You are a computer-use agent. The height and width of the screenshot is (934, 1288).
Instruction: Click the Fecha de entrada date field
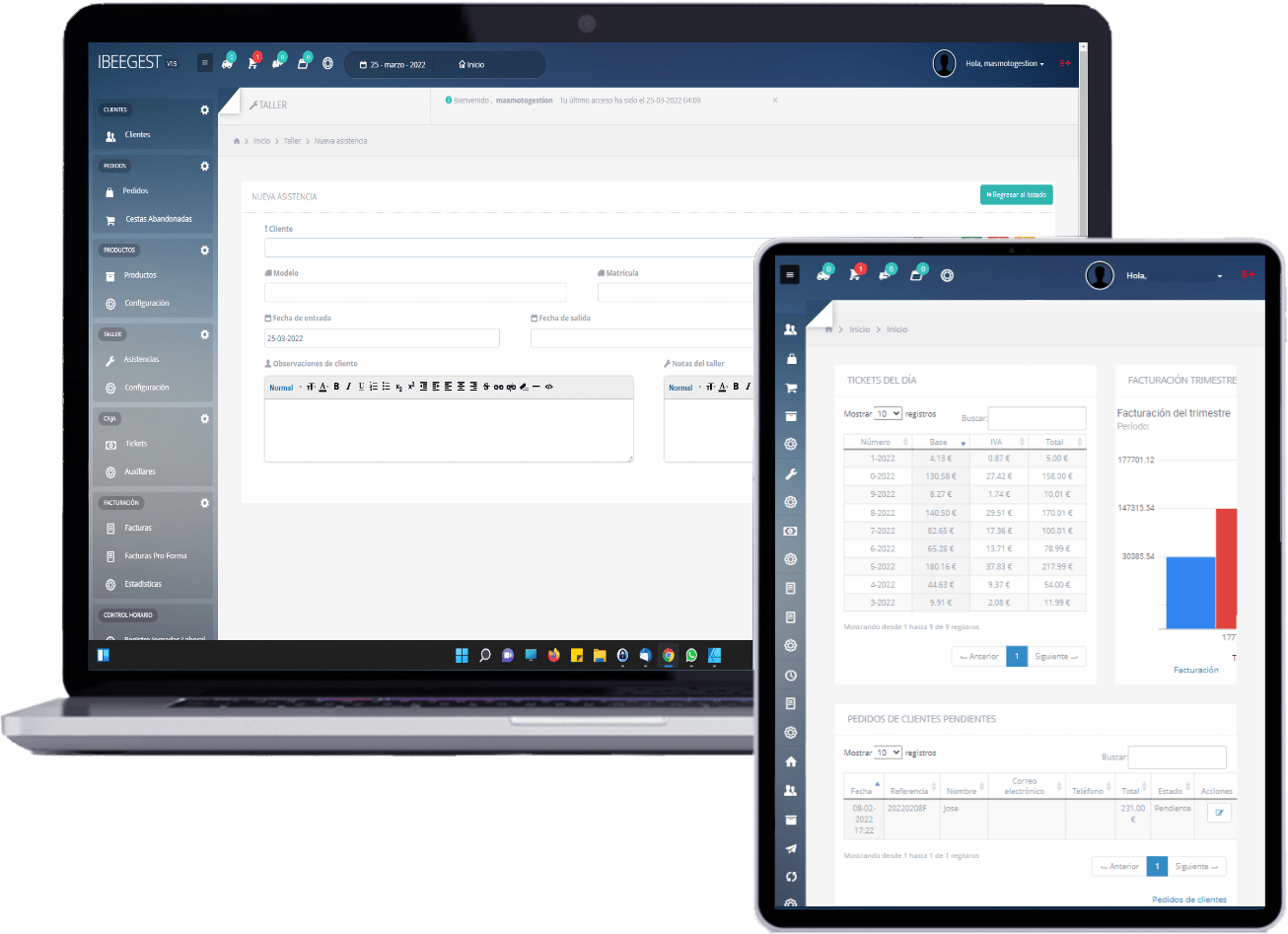pos(382,338)
